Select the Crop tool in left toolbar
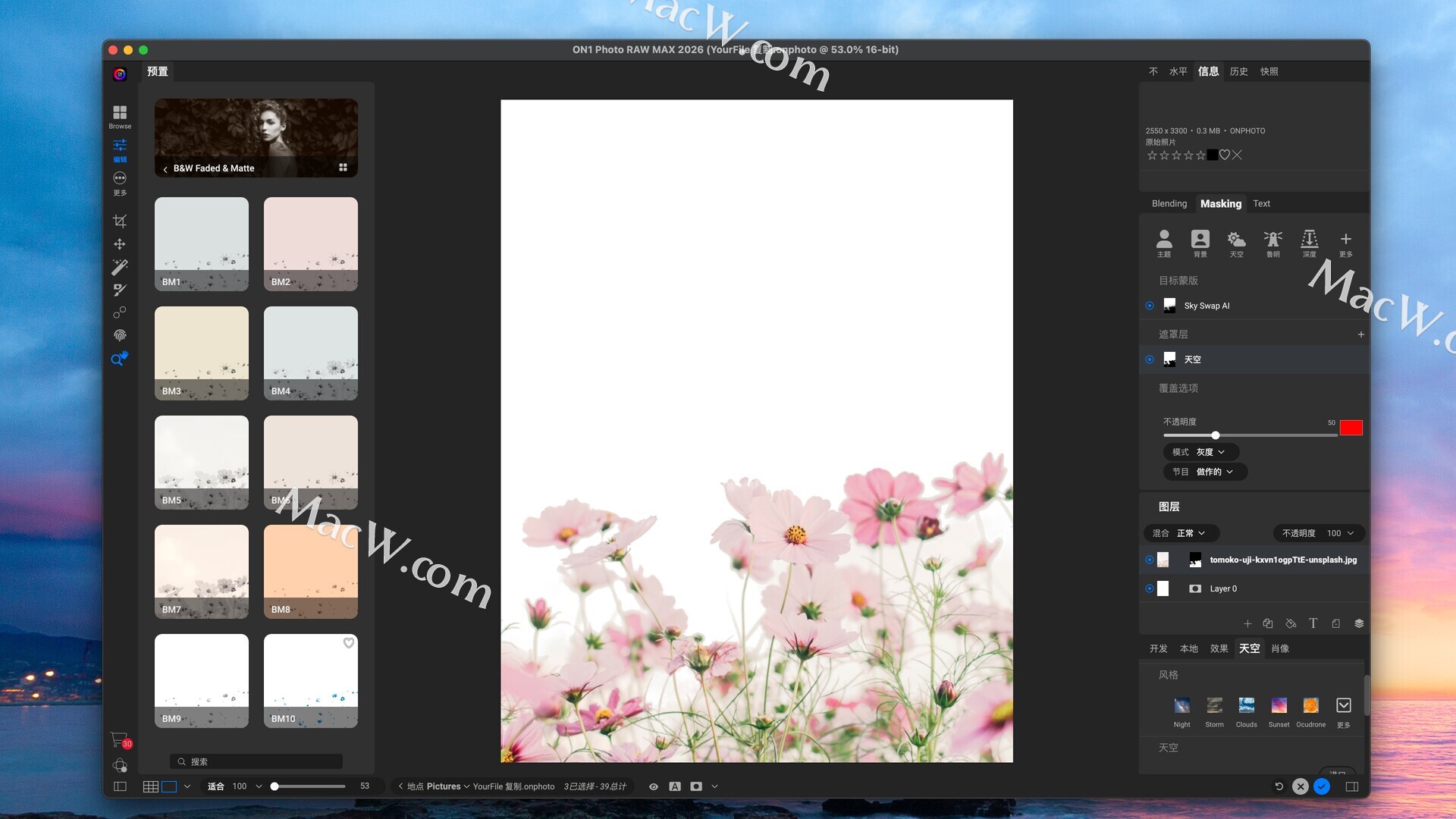Image resolution: width=1456 pixels, height=819 pixels. click(x=120, y=221)
